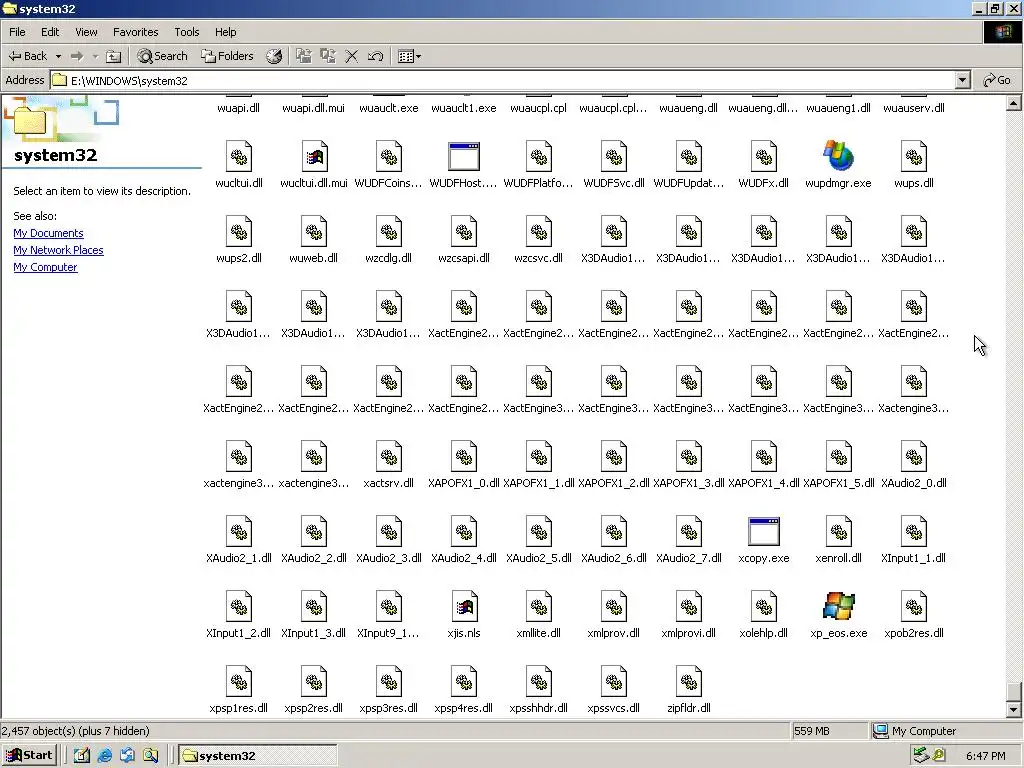The width and height of the screenshot is (1024, 768).
Task: Open the Start menu
Action: [29, 756]
